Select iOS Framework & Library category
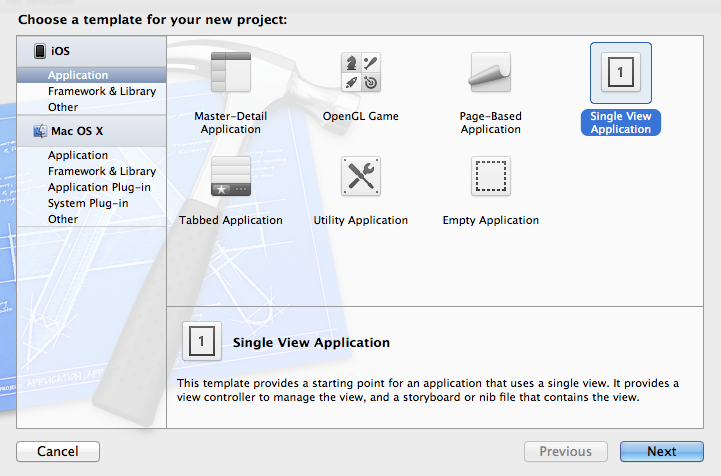 [102, 91]
